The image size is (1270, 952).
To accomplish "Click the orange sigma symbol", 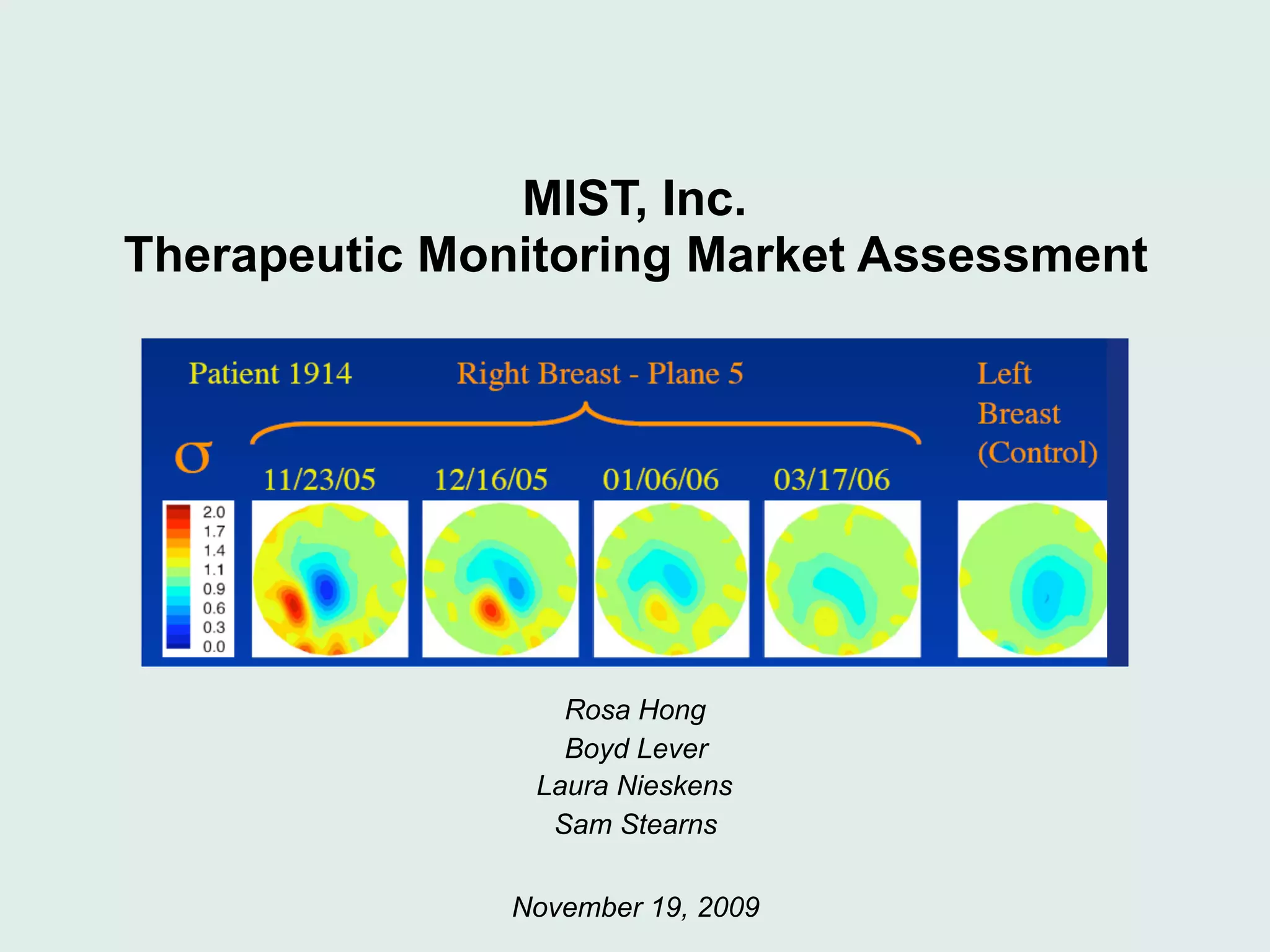I will 193,457.
